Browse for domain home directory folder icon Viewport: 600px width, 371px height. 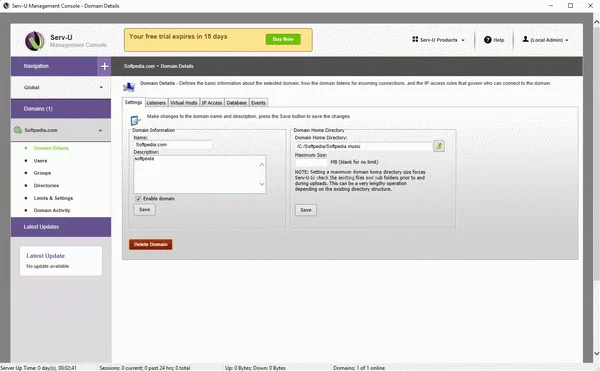point(439,146)
